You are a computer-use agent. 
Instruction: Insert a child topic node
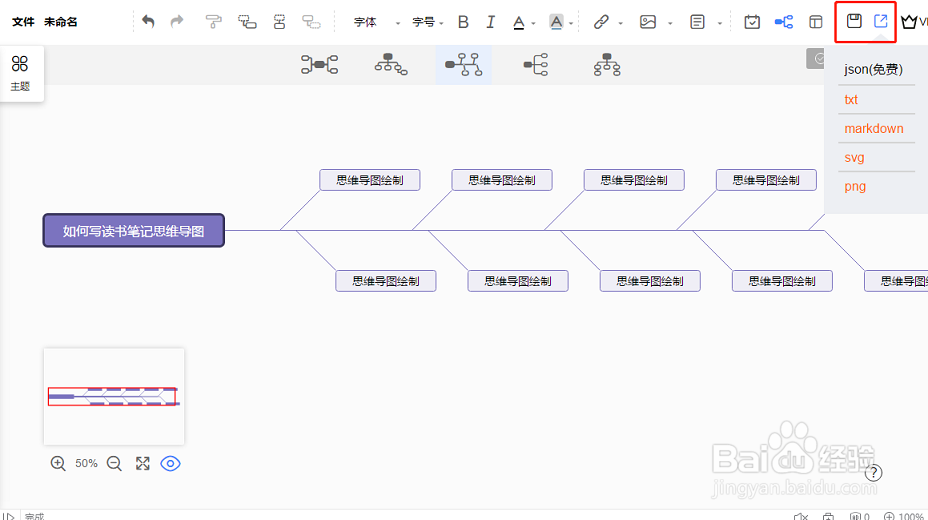point(247,22)
